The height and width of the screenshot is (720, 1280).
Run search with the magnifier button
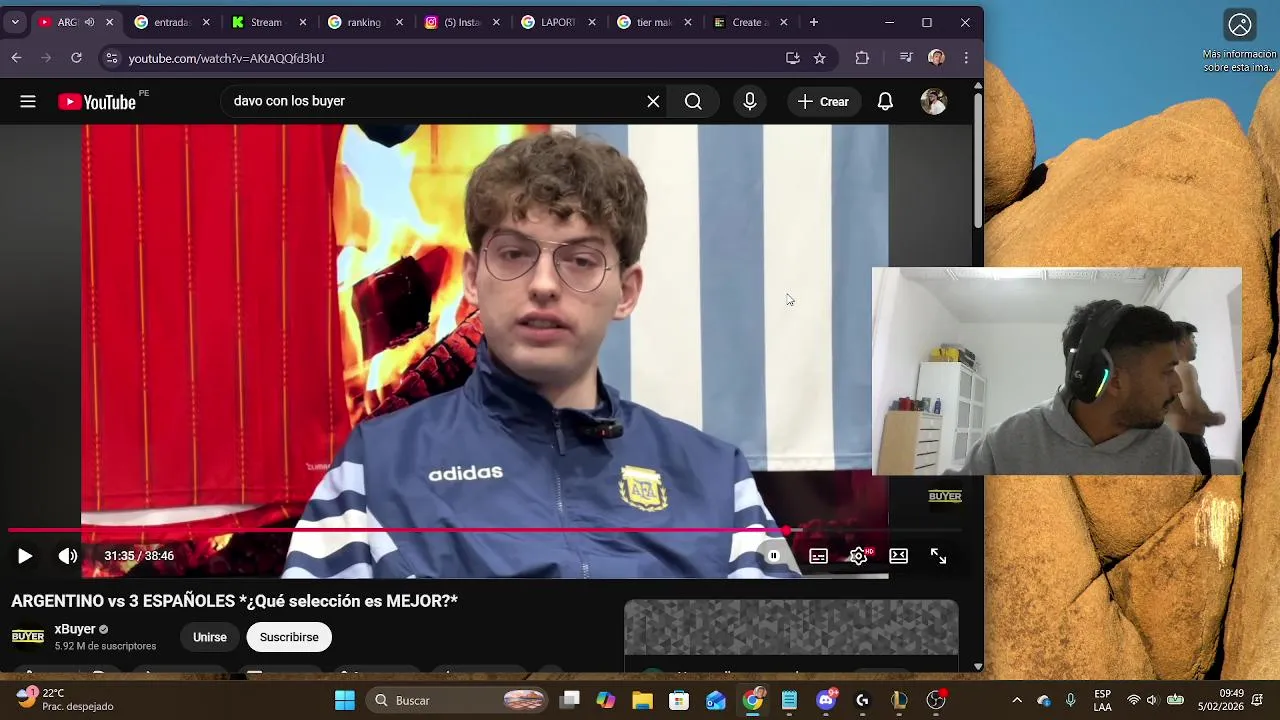point(693,101)
